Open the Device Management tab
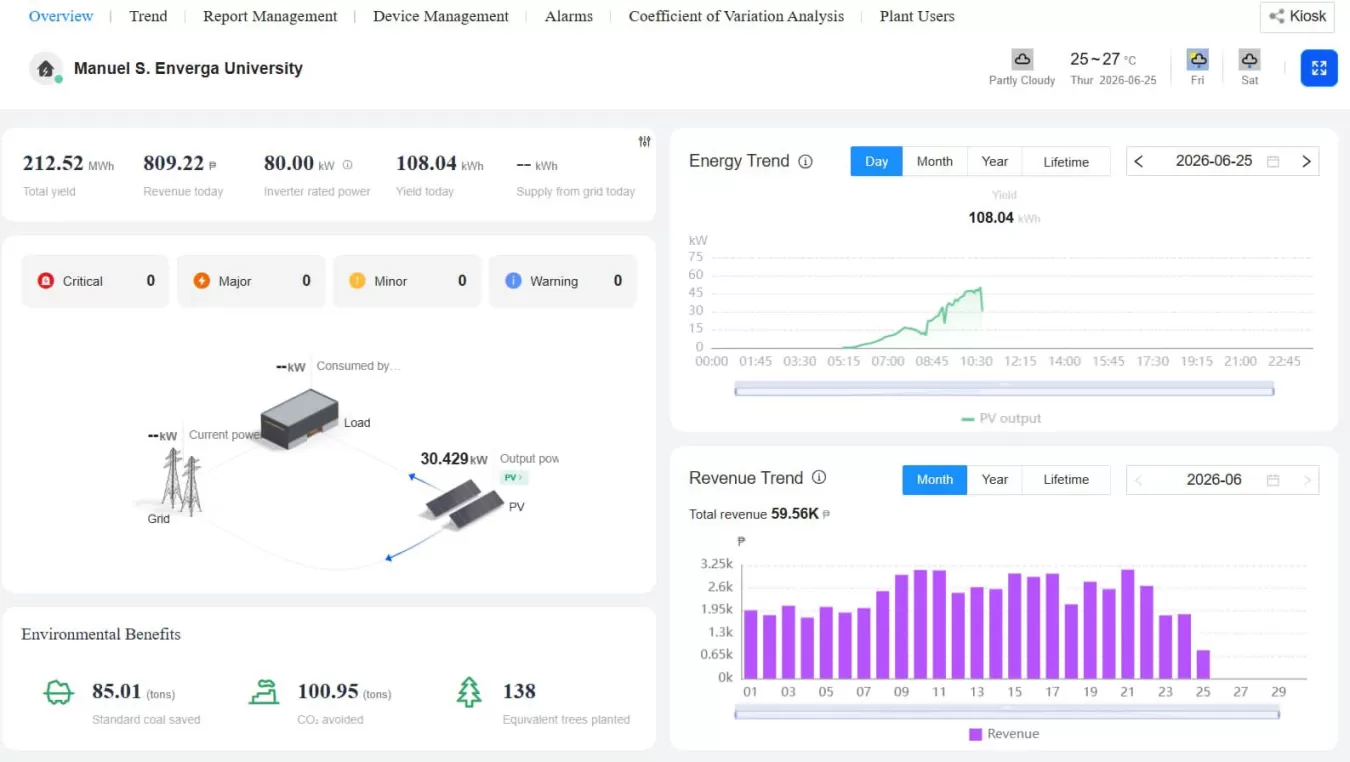1350x762 pixels. tap(441, 16)
